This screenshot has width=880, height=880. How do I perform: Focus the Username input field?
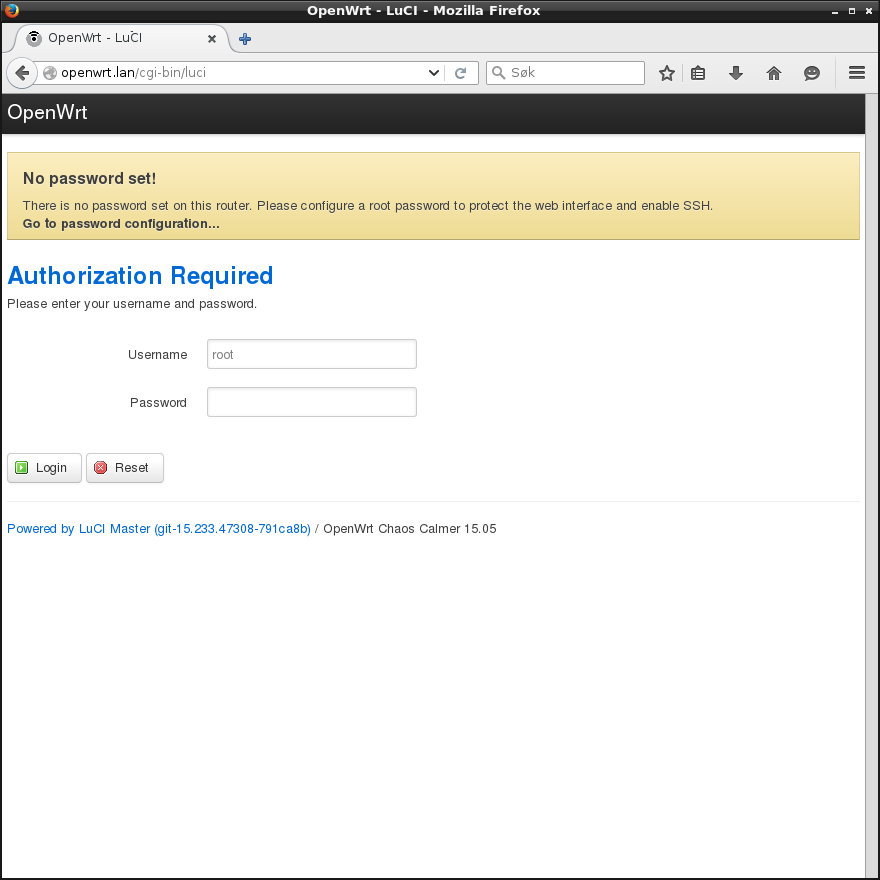[x=311, y=354]
